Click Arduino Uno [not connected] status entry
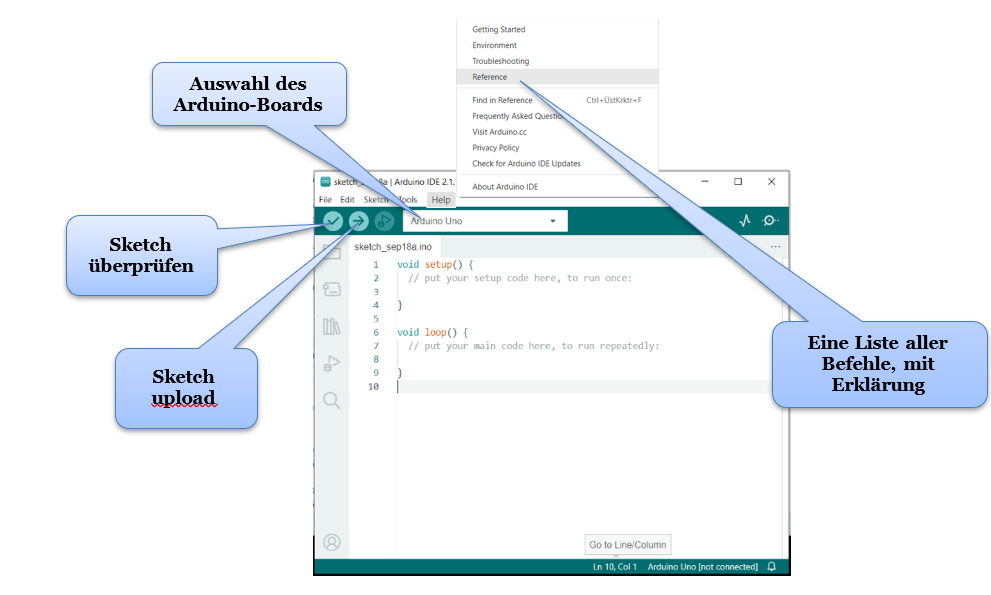The image size is (991, 595). tap(702, 567)
